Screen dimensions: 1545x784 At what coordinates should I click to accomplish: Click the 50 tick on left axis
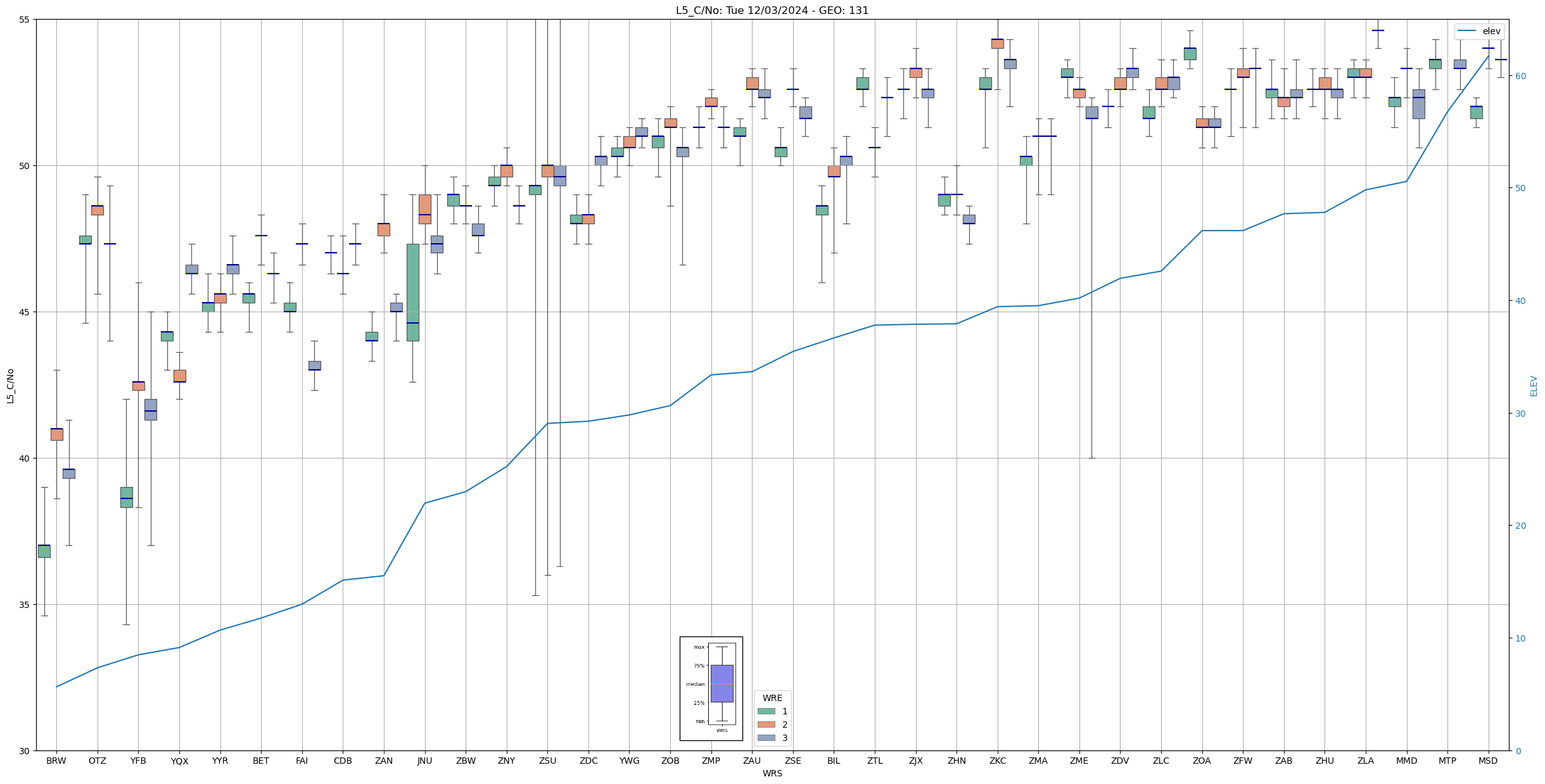[x=24, y=166]
